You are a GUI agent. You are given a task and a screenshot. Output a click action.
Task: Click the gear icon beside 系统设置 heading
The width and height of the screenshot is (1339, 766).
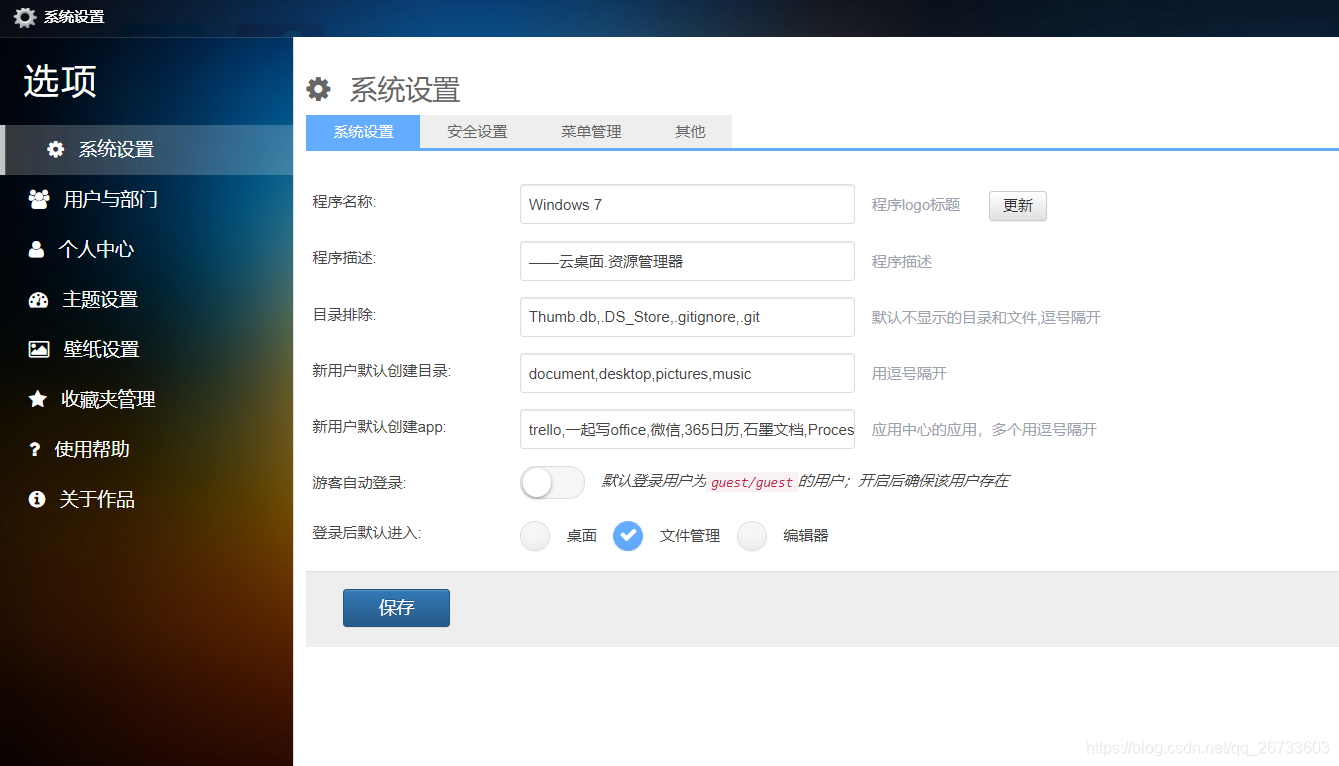318,89
